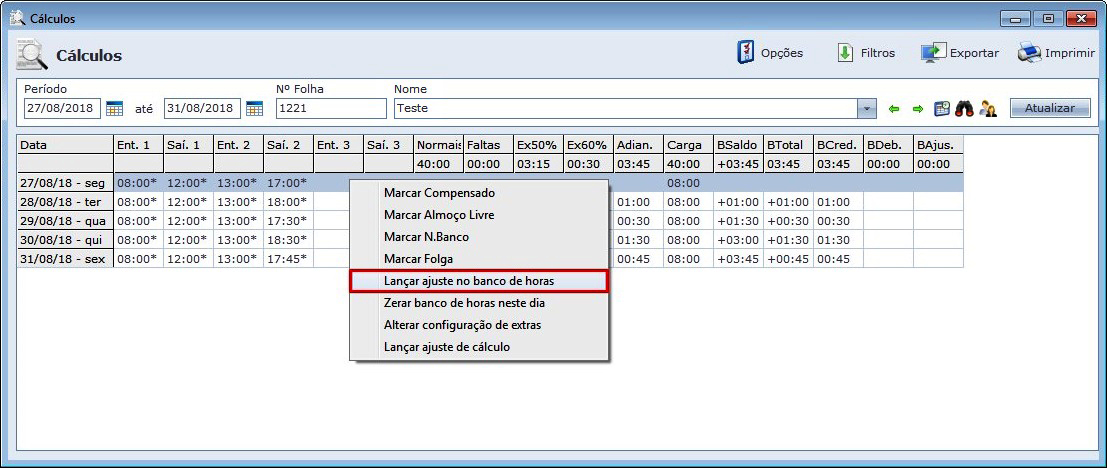The width and height of the screenshot is (1107, 468).
Task: Click the Exportar monitor icon
Action: coord(933,53)
